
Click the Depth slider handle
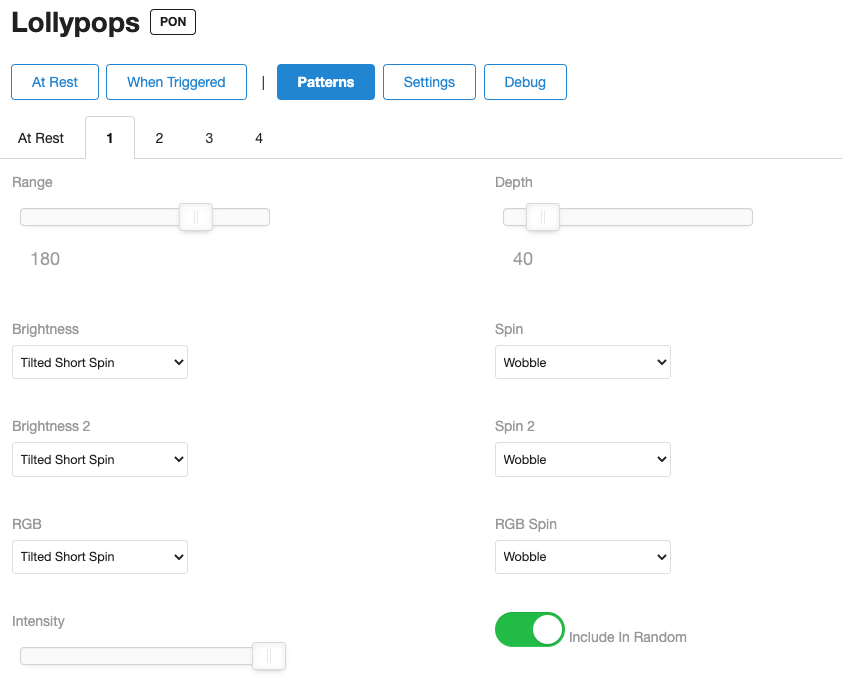(543, 217)
